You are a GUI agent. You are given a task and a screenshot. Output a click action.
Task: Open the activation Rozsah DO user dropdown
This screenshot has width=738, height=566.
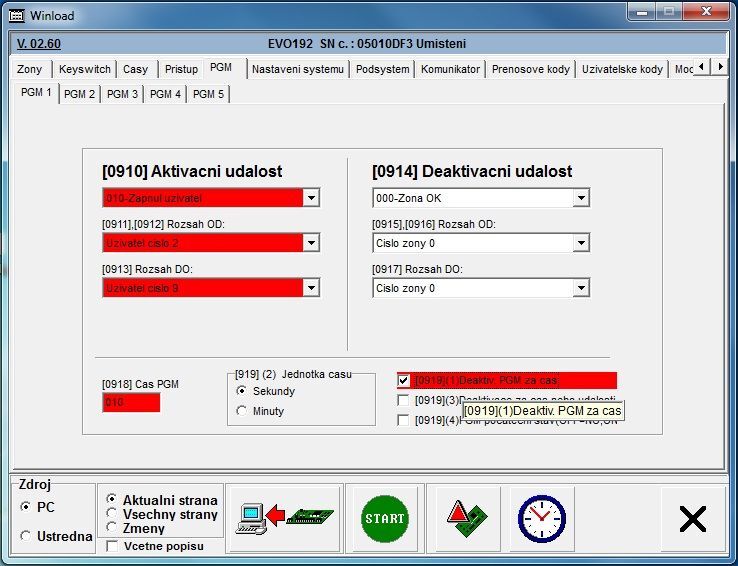coord(311,288)
